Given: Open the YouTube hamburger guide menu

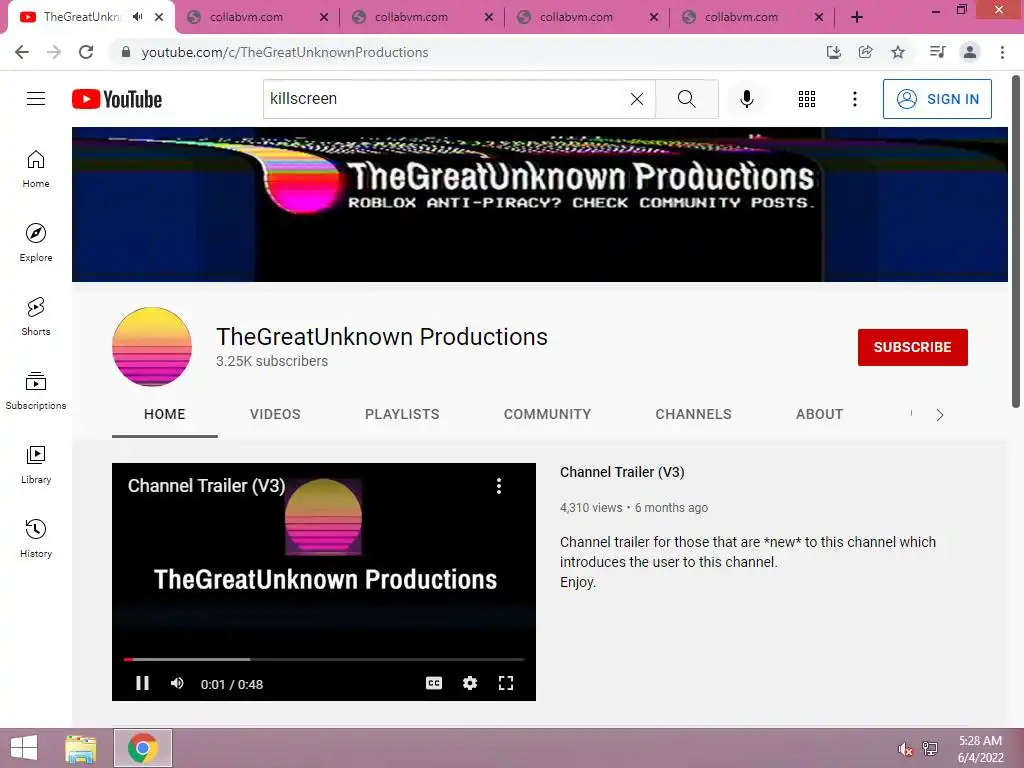Looking at the screenshot, I should pyautogui.click(x=36, y=99).
